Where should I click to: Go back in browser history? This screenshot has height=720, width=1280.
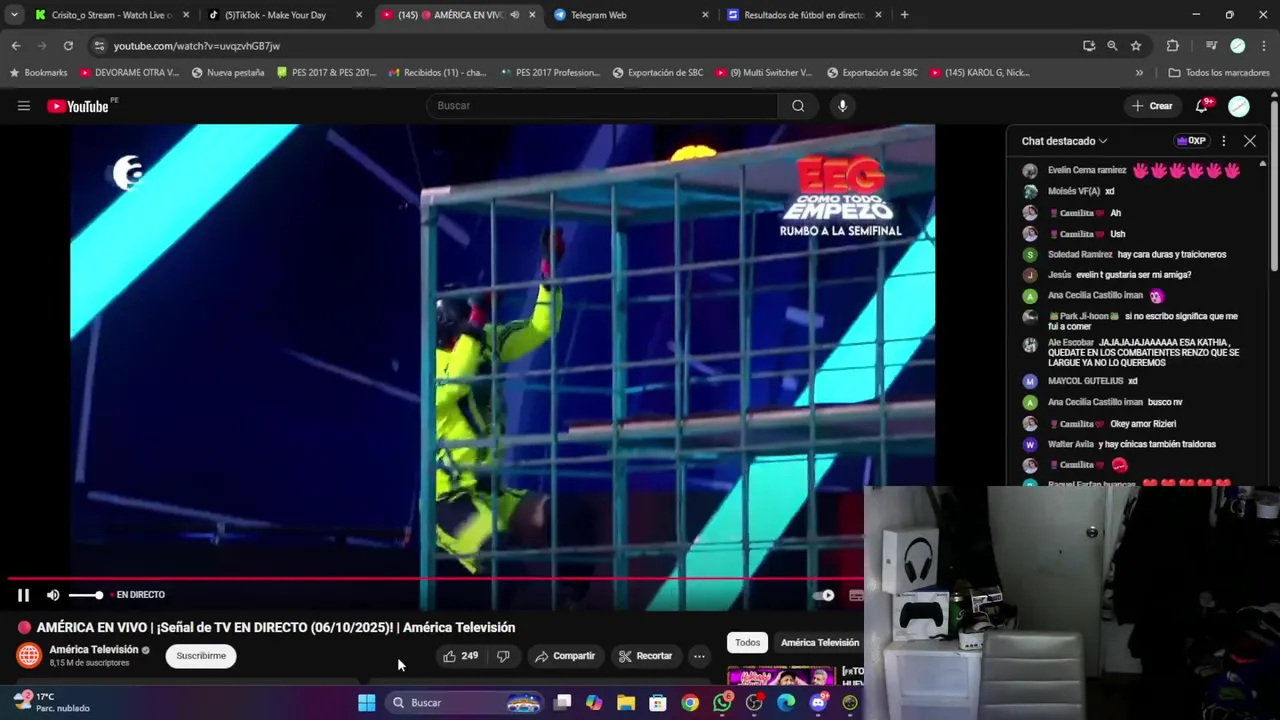pyautogui.click(x=16, y=46)
